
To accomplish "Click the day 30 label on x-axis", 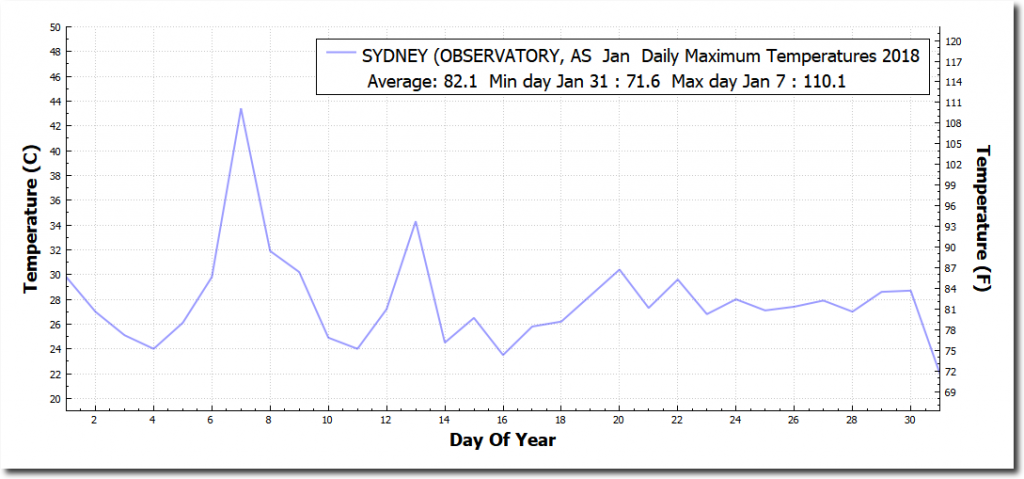I will coord(909,421).
